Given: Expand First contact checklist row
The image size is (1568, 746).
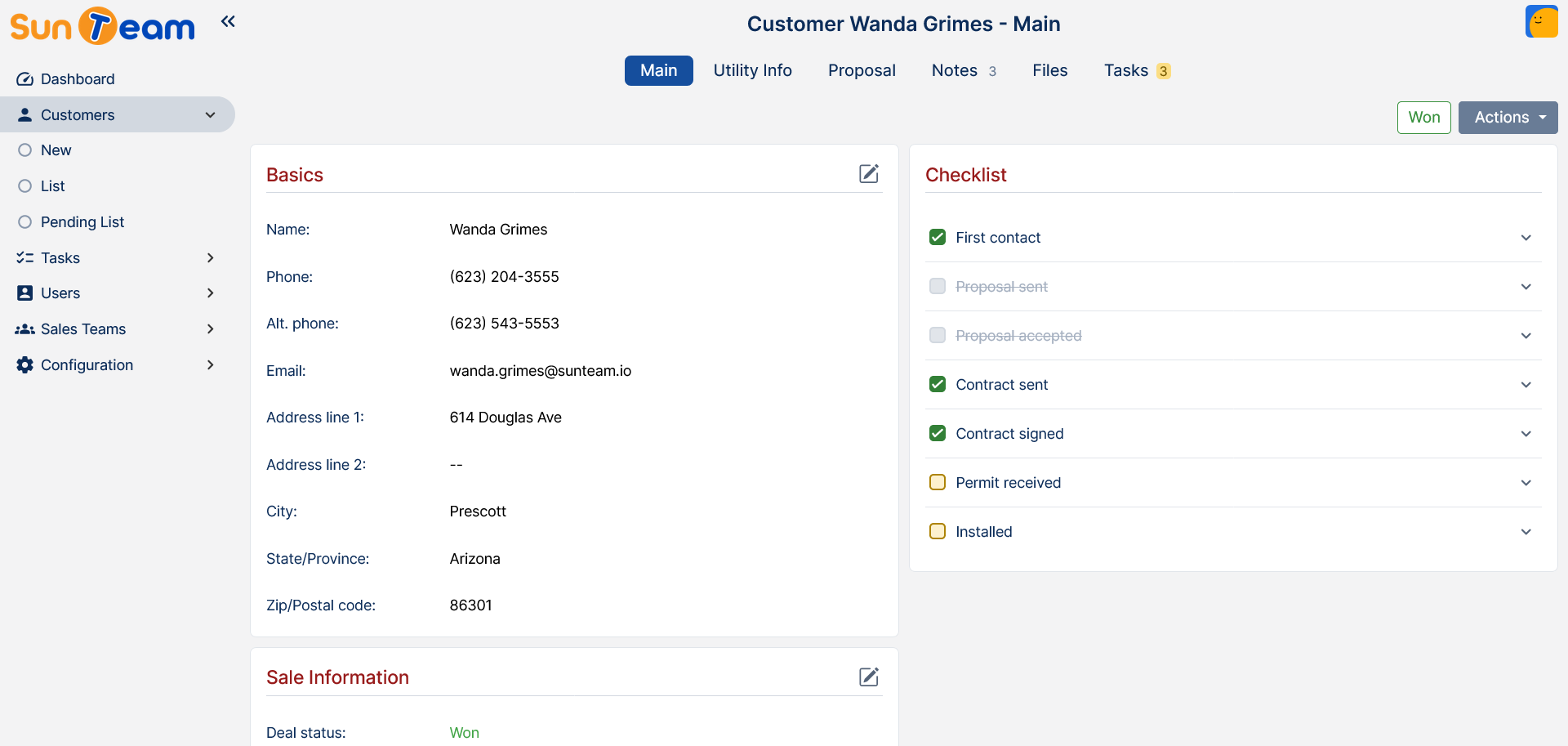Looking at the screenshot, I should click(x=1526, y=238).
